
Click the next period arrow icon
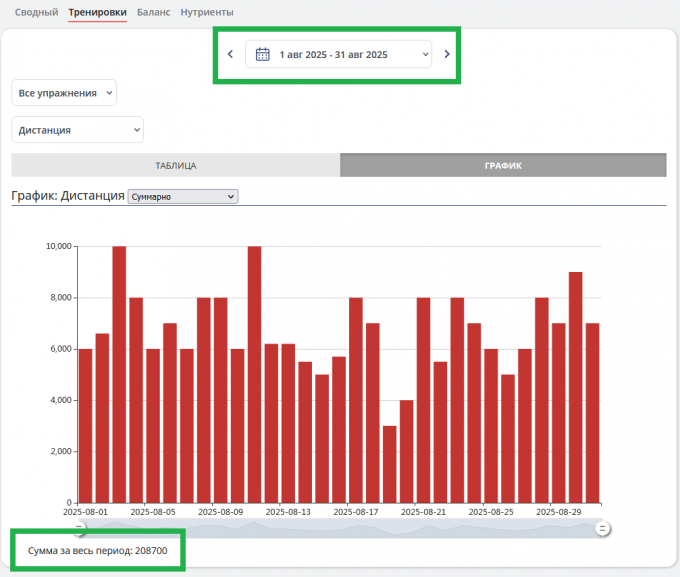point(447,54)
